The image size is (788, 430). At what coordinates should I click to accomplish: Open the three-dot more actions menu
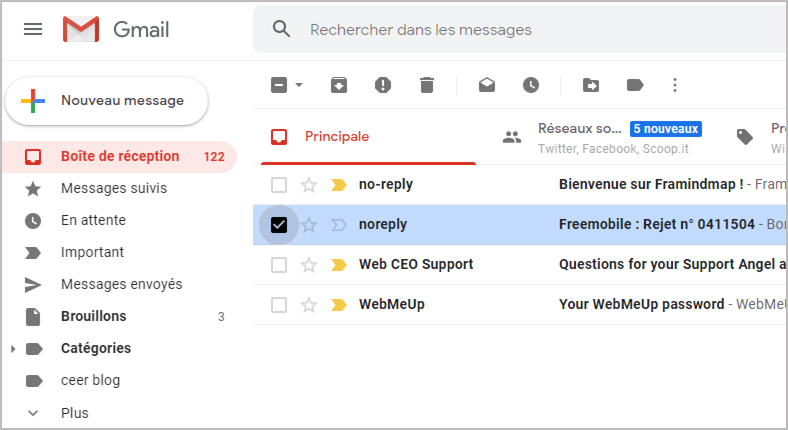675,85
